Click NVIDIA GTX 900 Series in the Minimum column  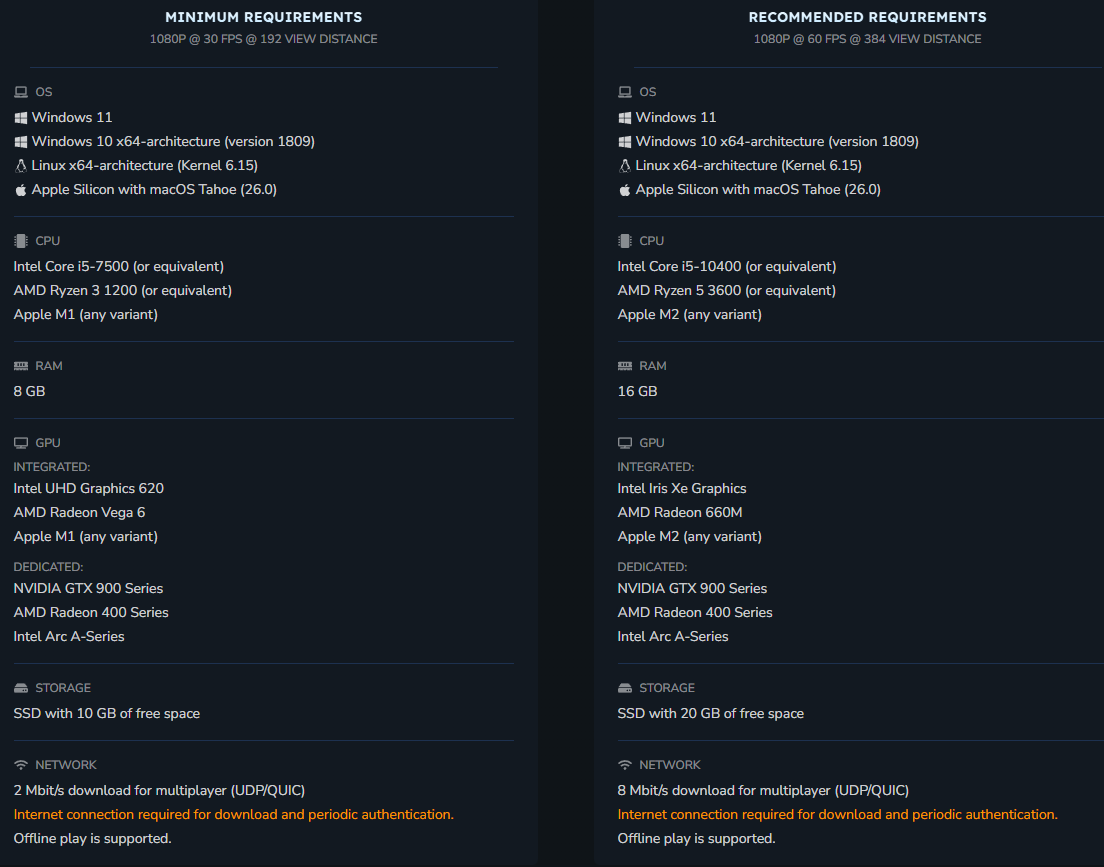pos(88,588)
